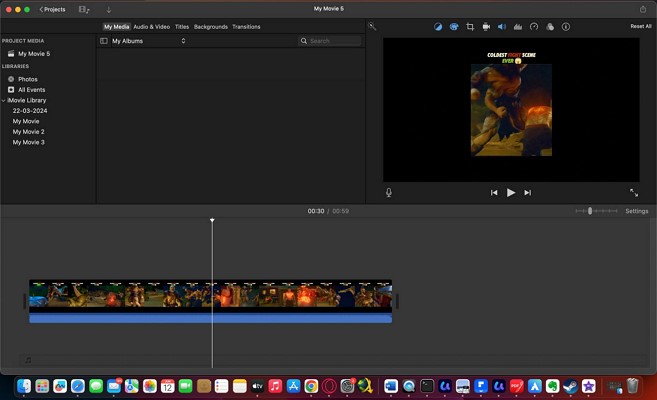Open the color balance tool

coord(438,27)
